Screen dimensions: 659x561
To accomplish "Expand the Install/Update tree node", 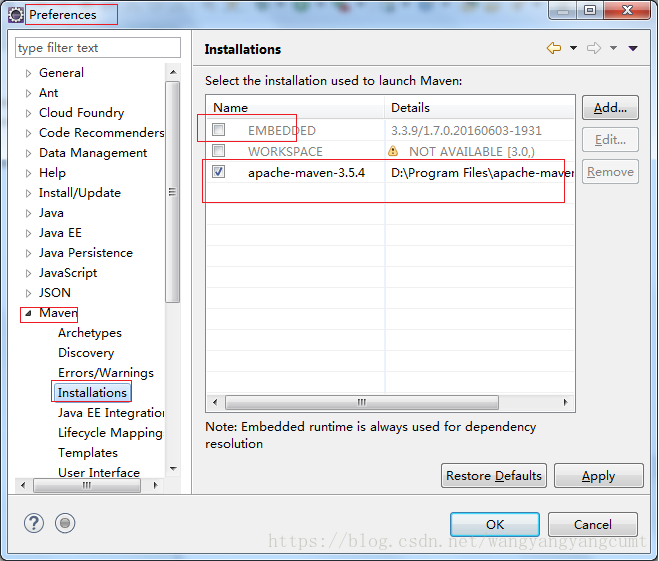I will pyautogui.click(x=28, y=193).
